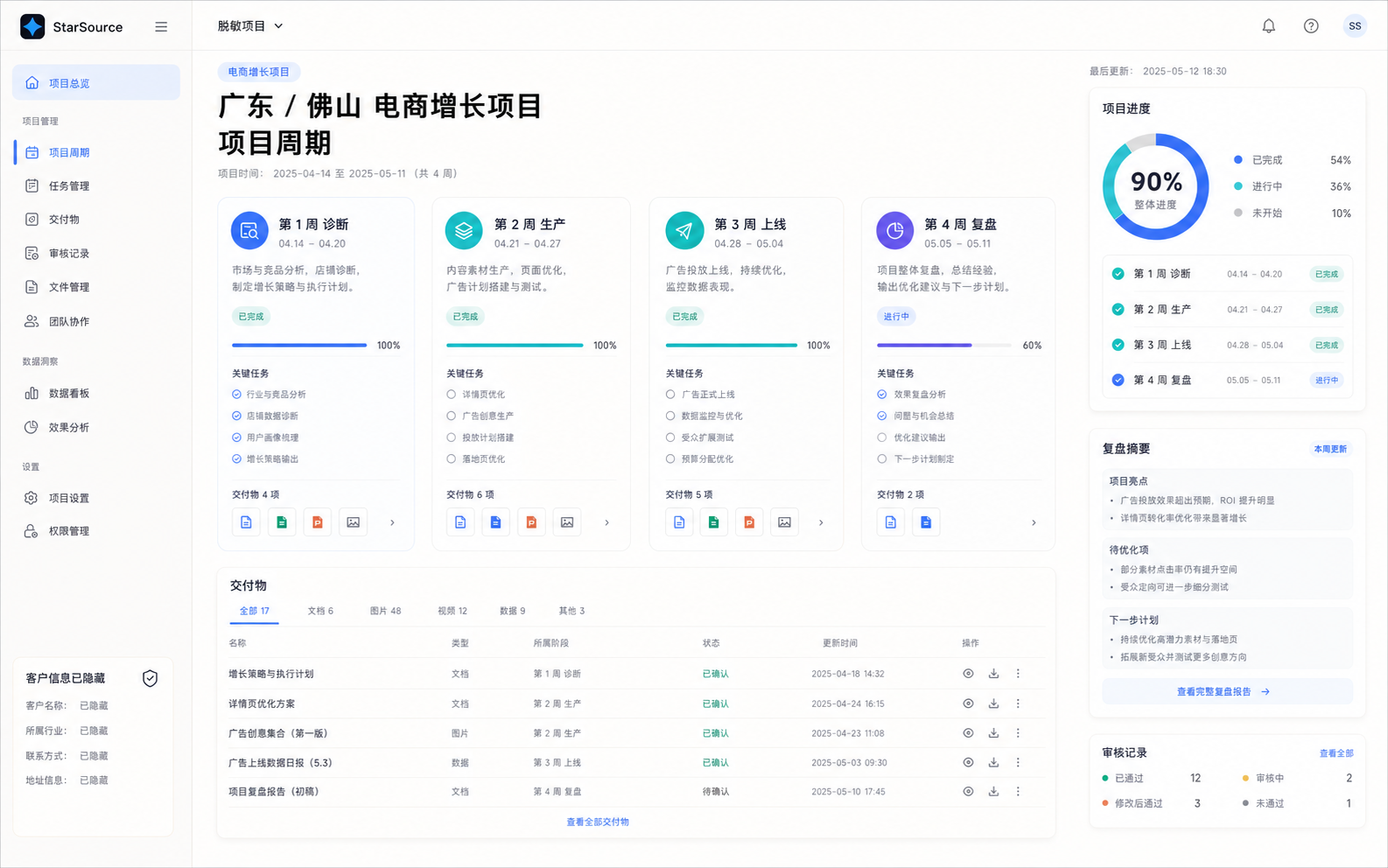This screenshot has width=1388, height=868.
Task: Open the help question mark icon
Action: pos(1311,26)
